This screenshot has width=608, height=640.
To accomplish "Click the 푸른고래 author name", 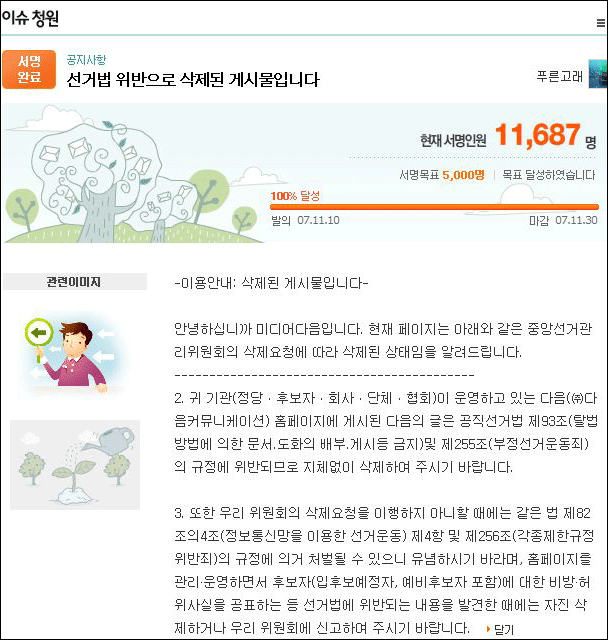I will tap(559, 76).
